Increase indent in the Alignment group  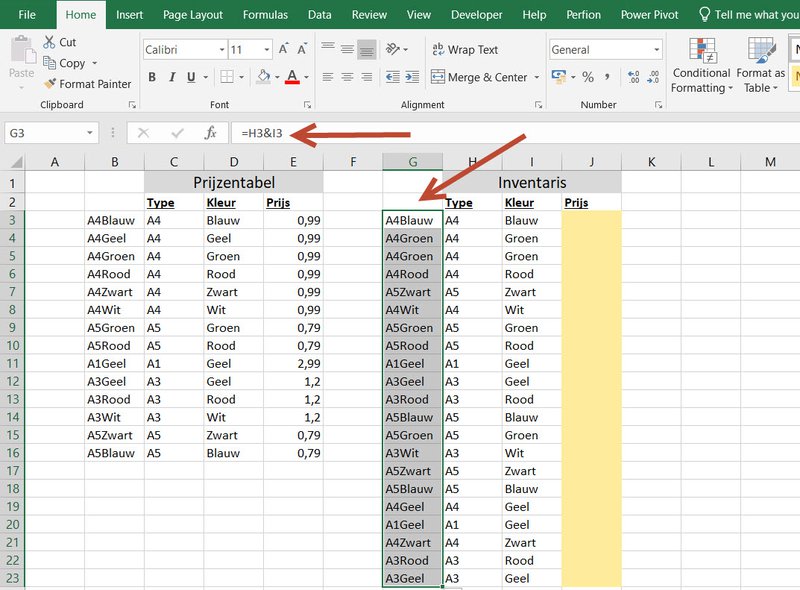click(x=412, y=77)
